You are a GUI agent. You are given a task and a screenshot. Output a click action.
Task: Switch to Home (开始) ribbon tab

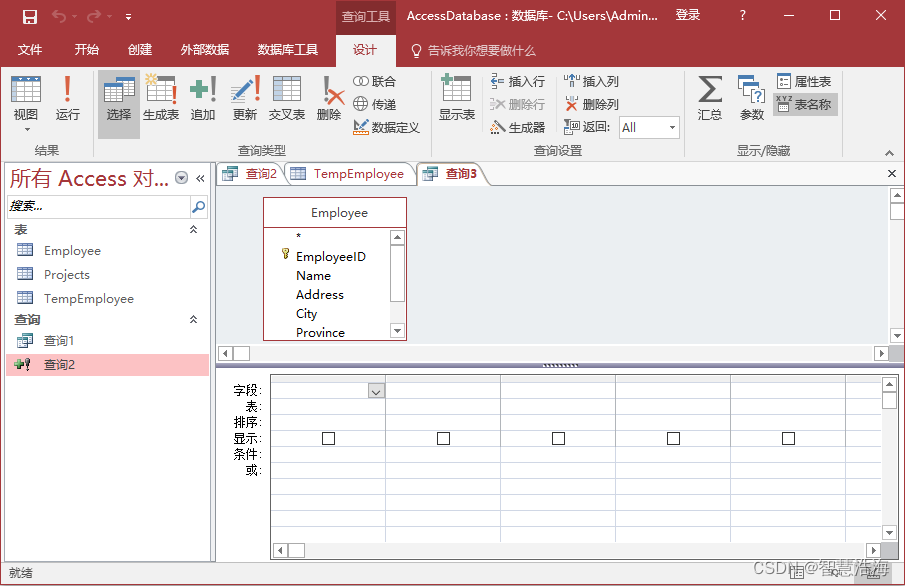(87, 50)
